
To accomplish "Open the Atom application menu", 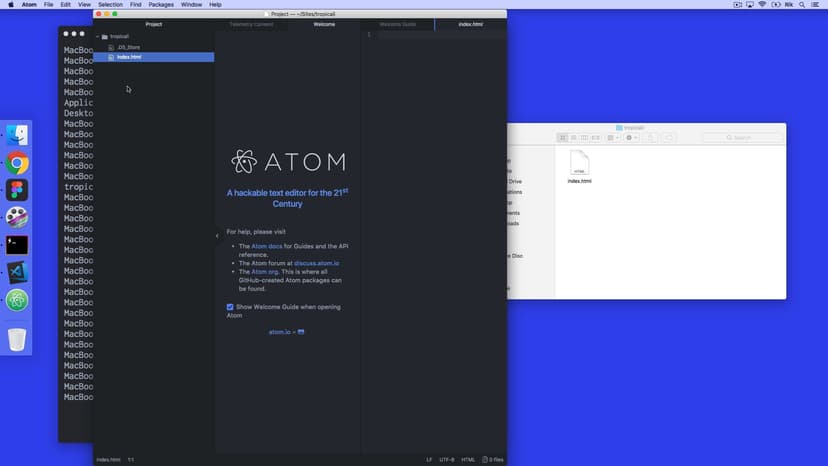I will (29, 4).
